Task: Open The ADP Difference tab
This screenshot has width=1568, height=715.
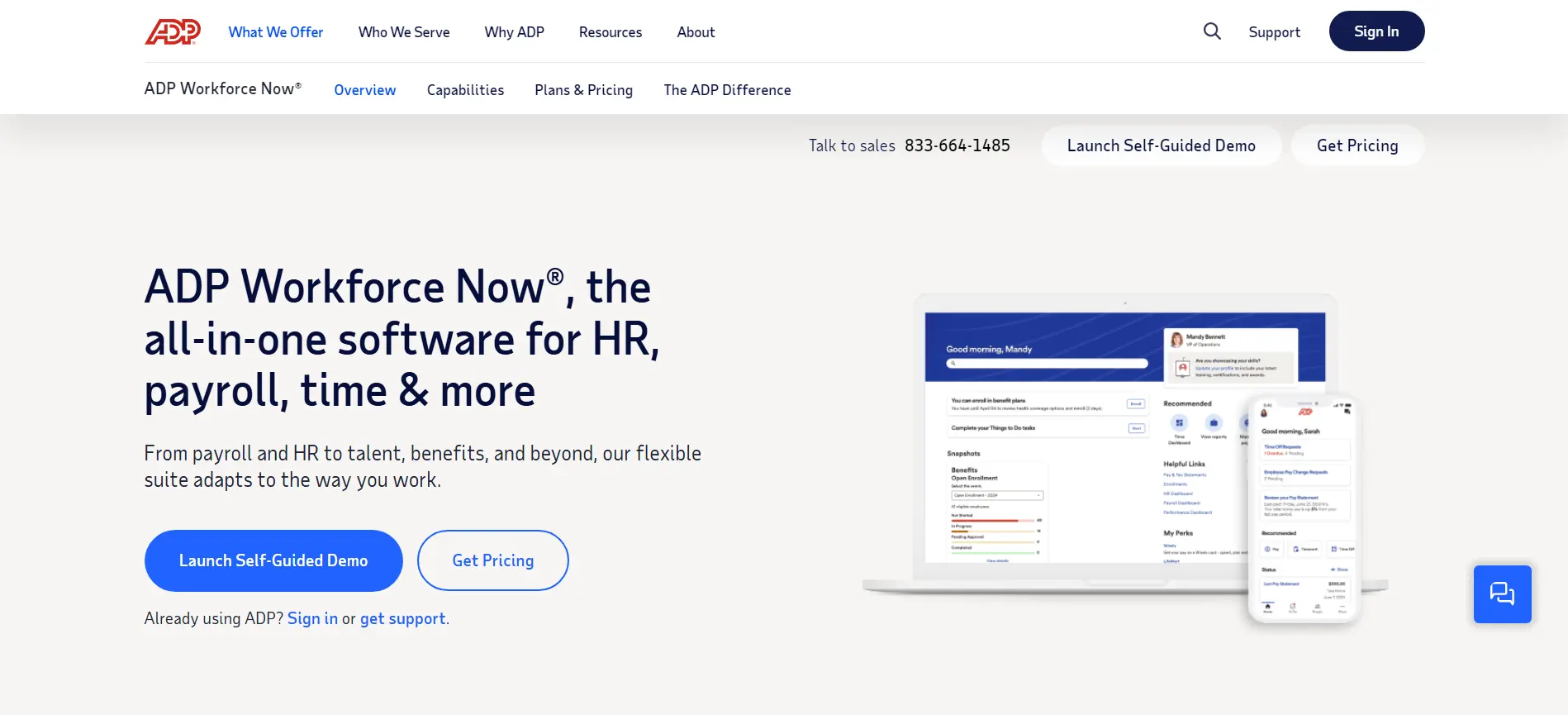Action: [x=727, y=90]
